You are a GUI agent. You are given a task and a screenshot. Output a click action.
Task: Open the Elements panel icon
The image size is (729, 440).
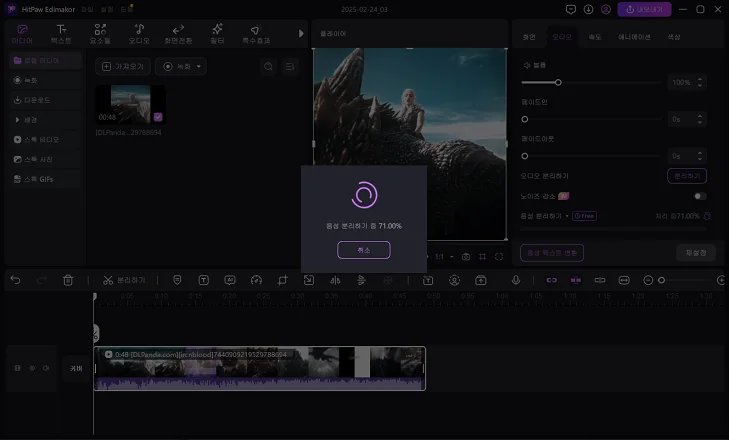(x=100, y=34)
